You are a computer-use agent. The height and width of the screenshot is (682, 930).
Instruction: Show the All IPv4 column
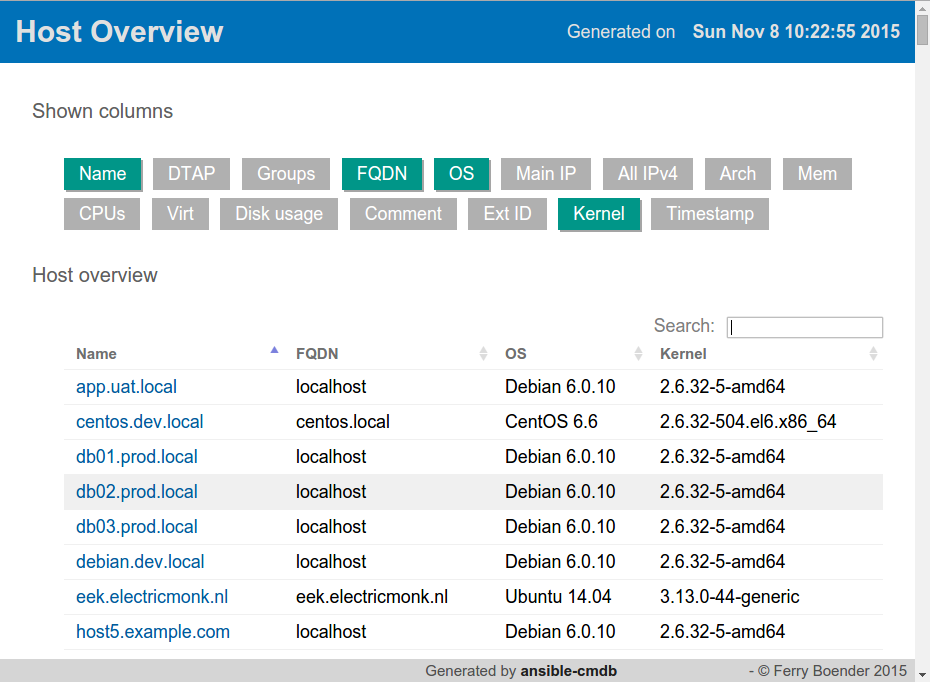click(648, 174)
